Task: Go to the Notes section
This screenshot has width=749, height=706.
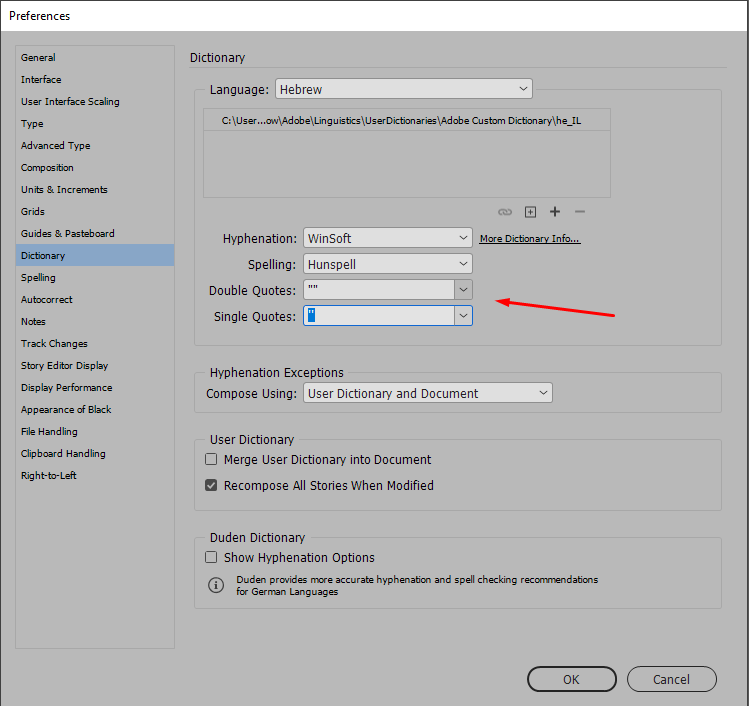Action: pyautogui.click(x=95, y=321)
